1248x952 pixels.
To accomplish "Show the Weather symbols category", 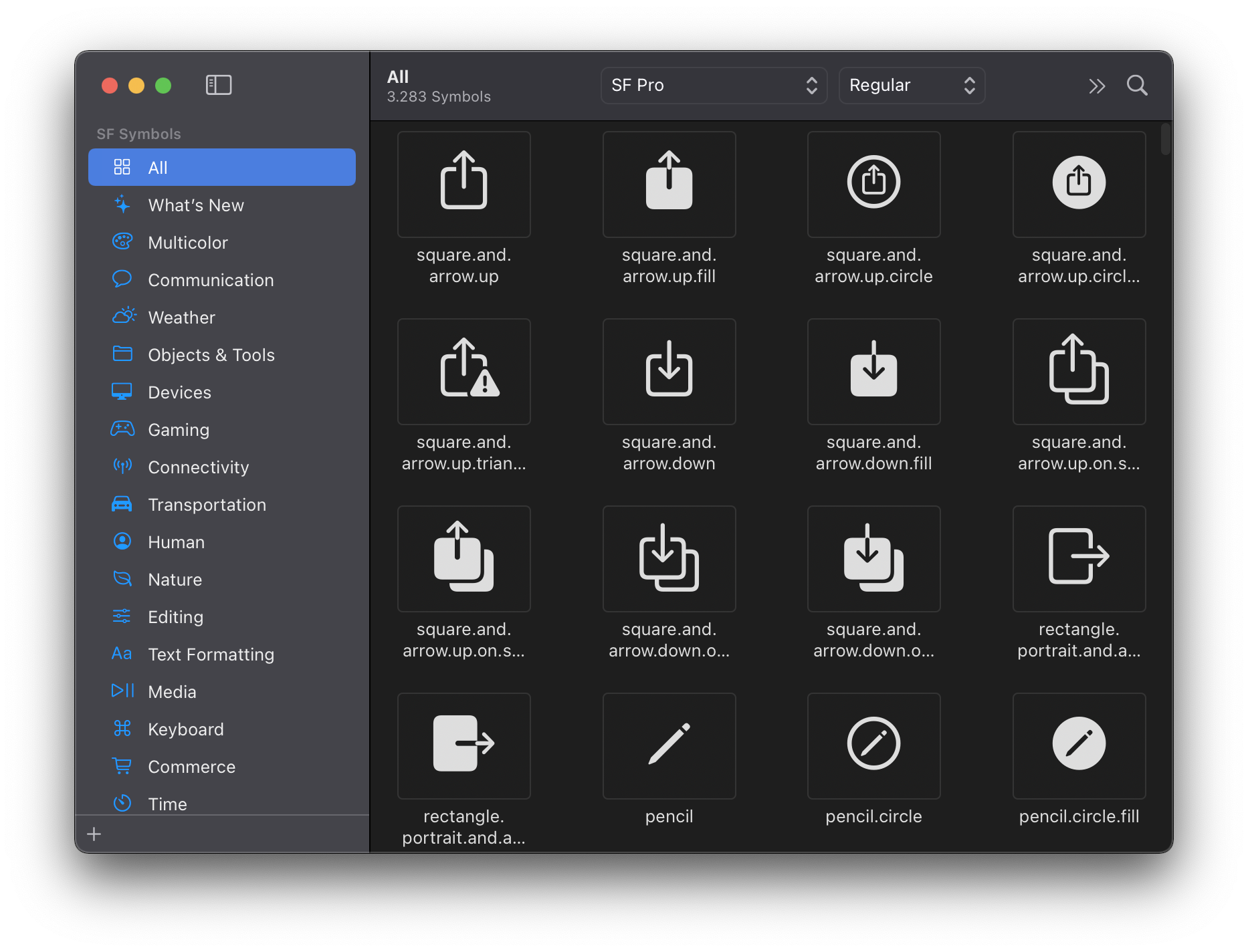I will pyautogui.click(x=181, y=318).
